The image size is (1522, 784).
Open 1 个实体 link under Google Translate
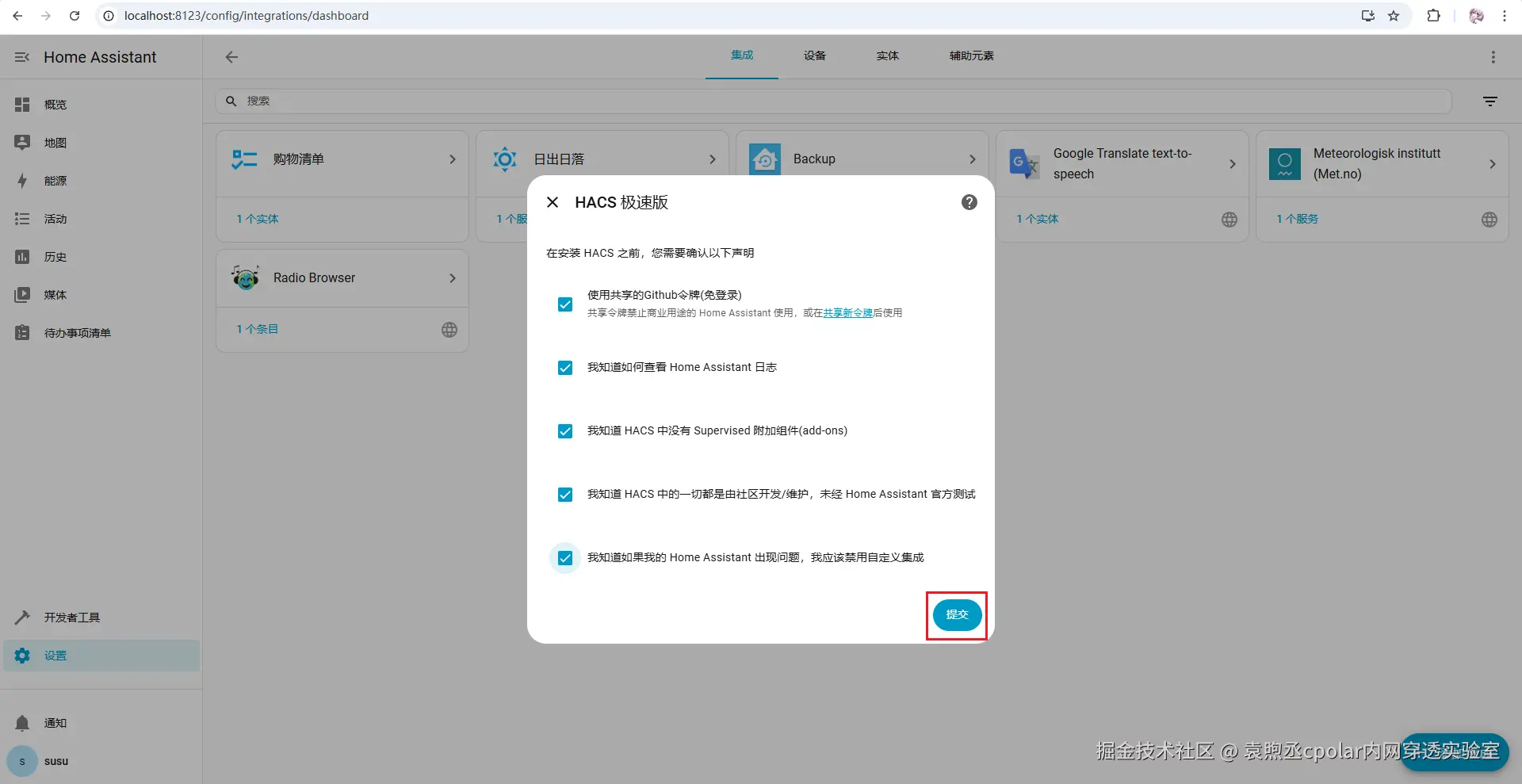[x=1038, y=219]
